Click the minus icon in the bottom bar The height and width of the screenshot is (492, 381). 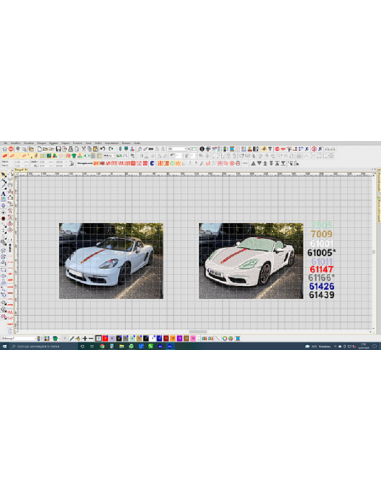coord(91,338)
